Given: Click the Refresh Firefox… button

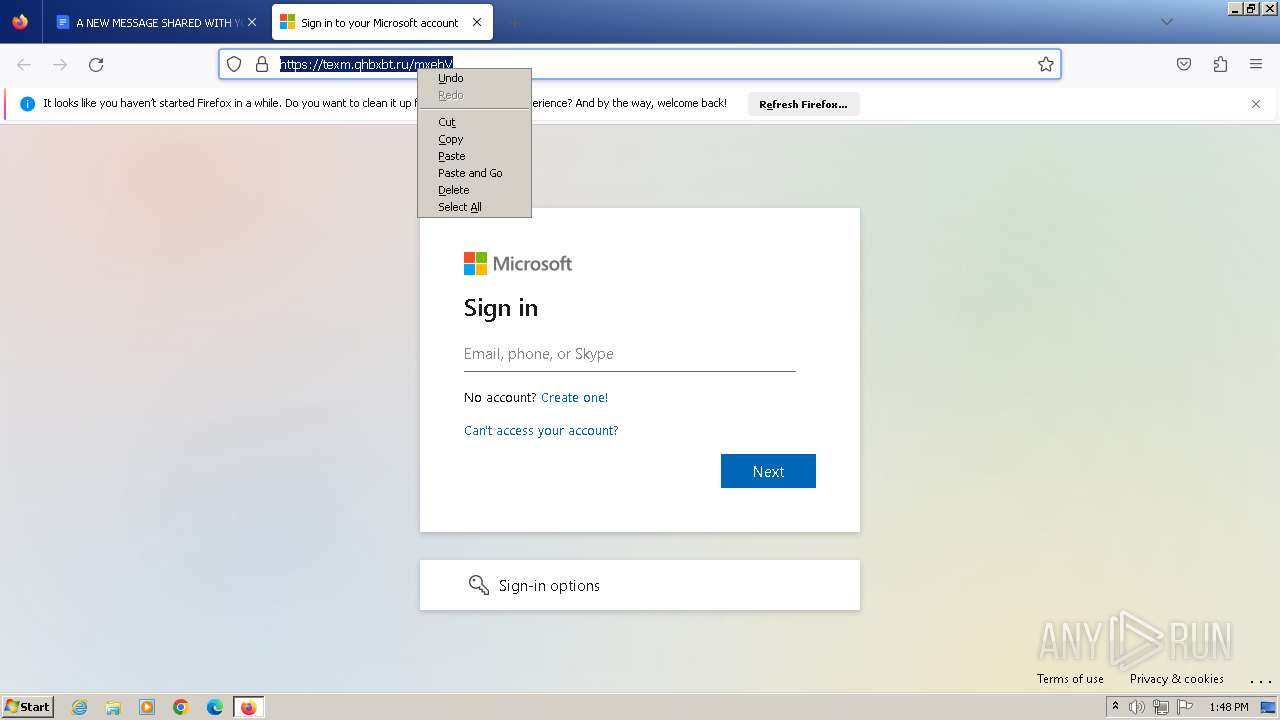Looking at the screenshot, I should coord(803,104).
